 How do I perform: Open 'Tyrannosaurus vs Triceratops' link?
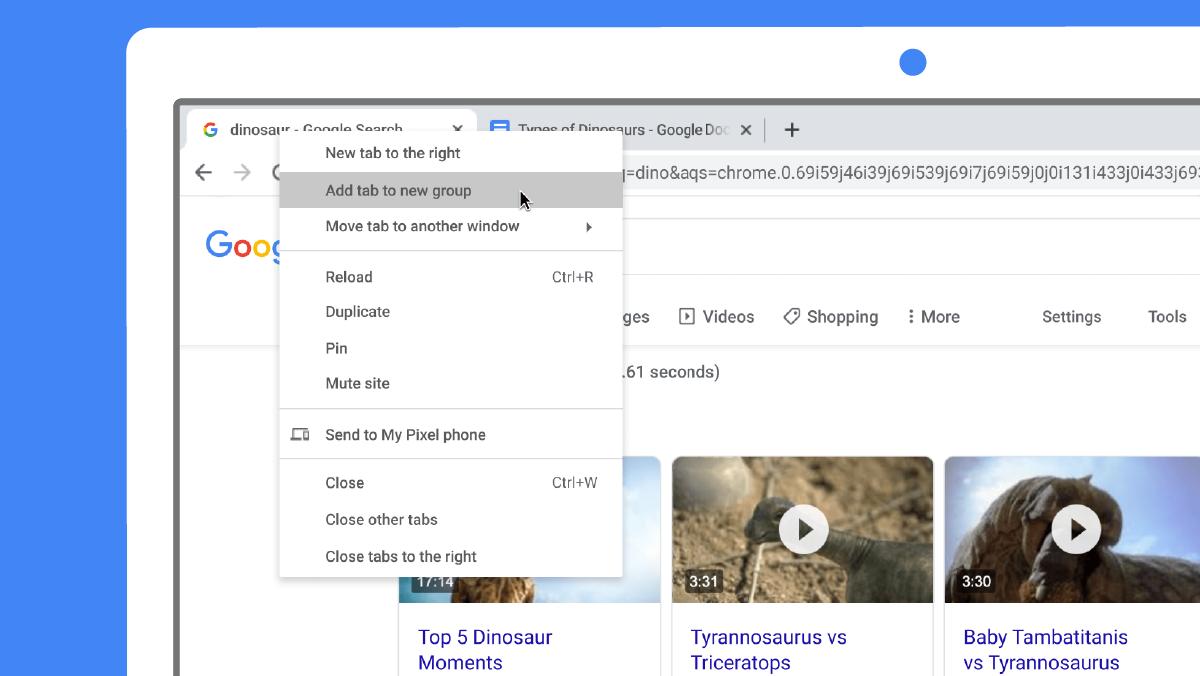point(769,650)
